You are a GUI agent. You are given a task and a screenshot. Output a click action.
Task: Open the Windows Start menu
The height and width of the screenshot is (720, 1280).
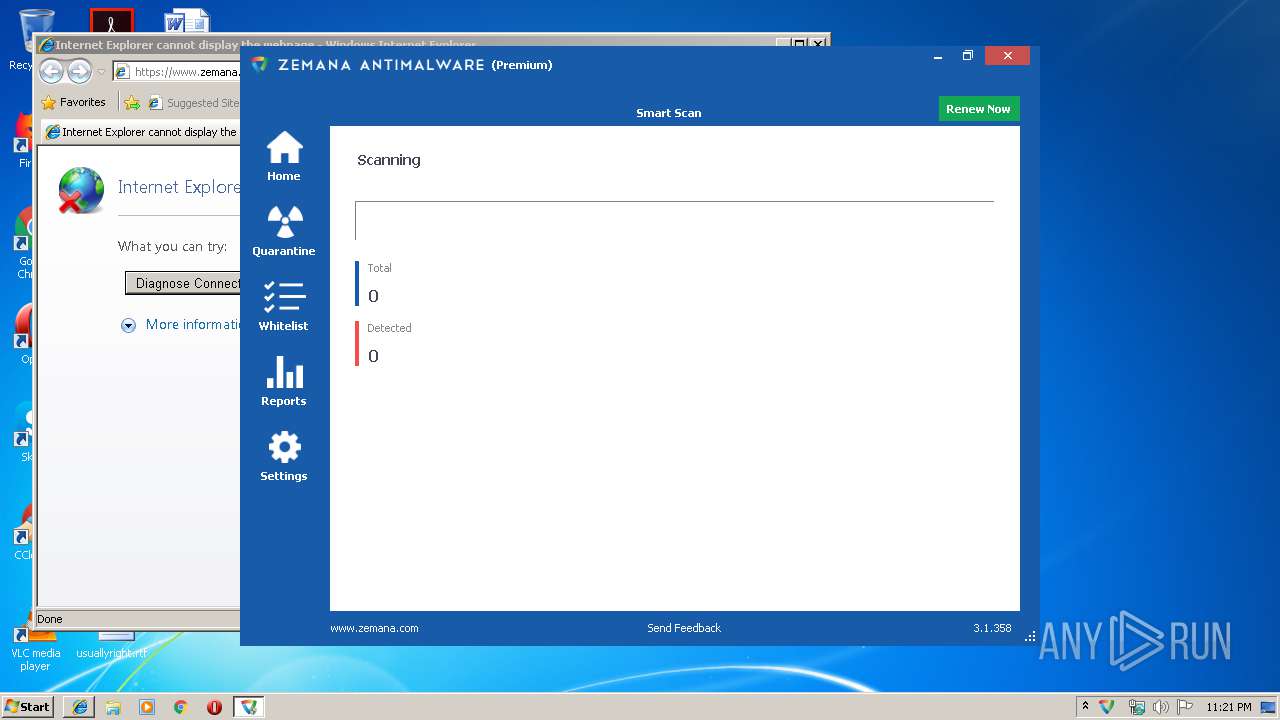(x=27, y=707)
